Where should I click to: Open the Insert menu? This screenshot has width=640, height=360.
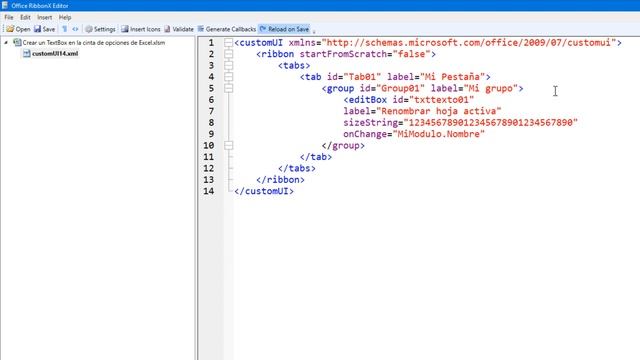[44, 17]
